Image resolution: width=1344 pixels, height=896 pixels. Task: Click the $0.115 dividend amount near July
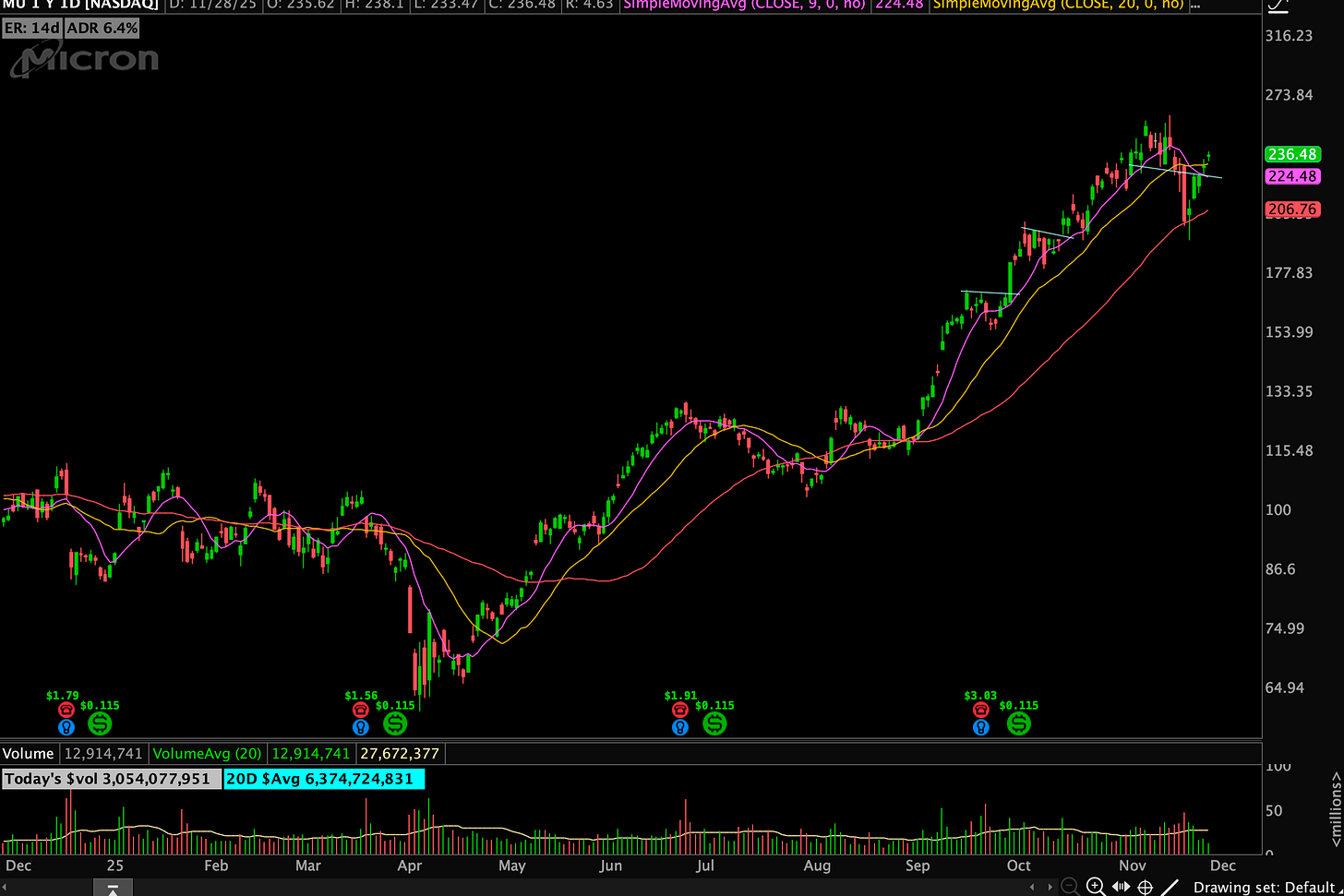[714, 705]
